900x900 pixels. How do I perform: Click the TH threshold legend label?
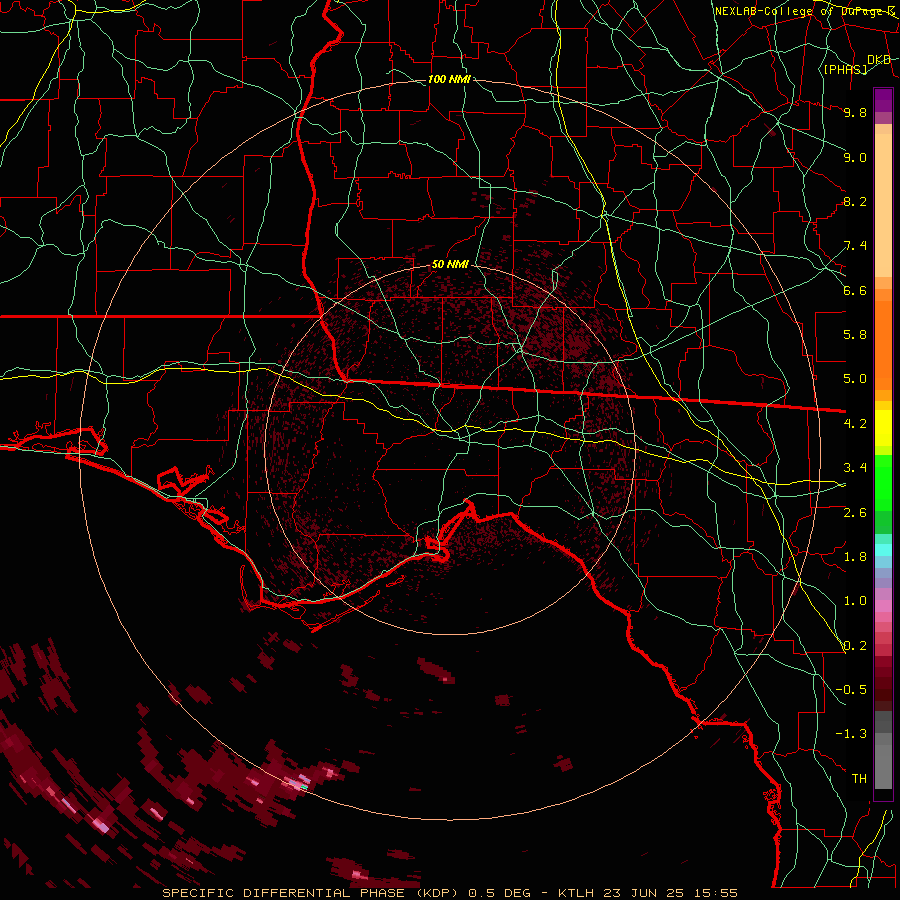click(x=859, y=779)
